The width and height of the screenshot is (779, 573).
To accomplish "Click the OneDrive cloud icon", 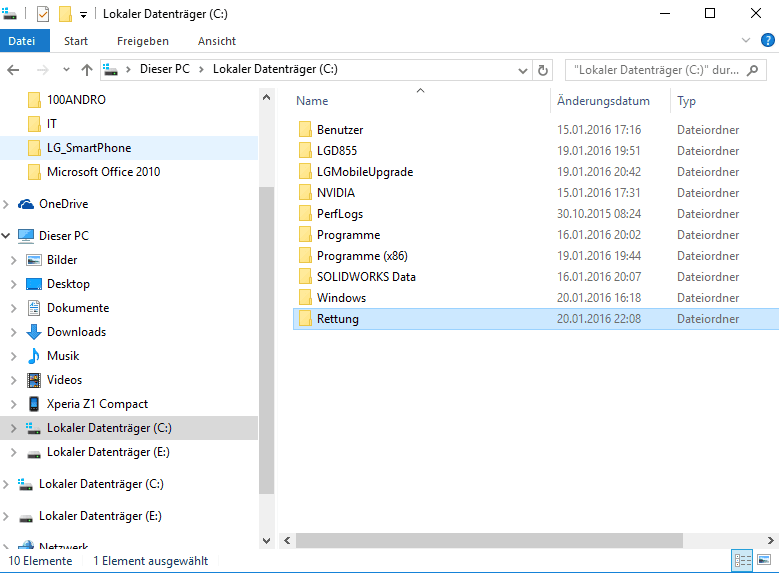I will pos(26,204).
